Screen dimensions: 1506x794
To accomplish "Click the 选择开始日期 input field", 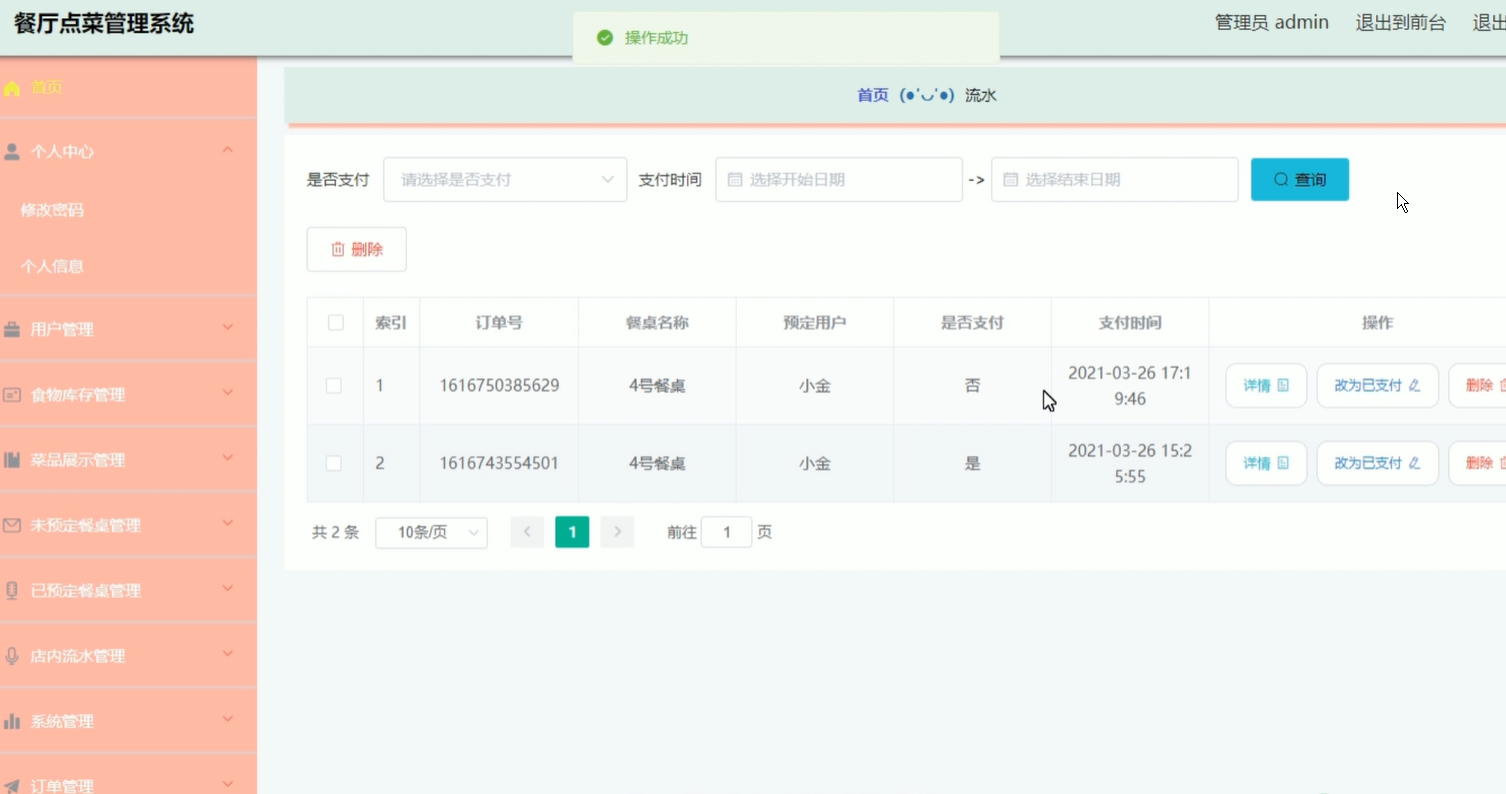I will 839,180.
